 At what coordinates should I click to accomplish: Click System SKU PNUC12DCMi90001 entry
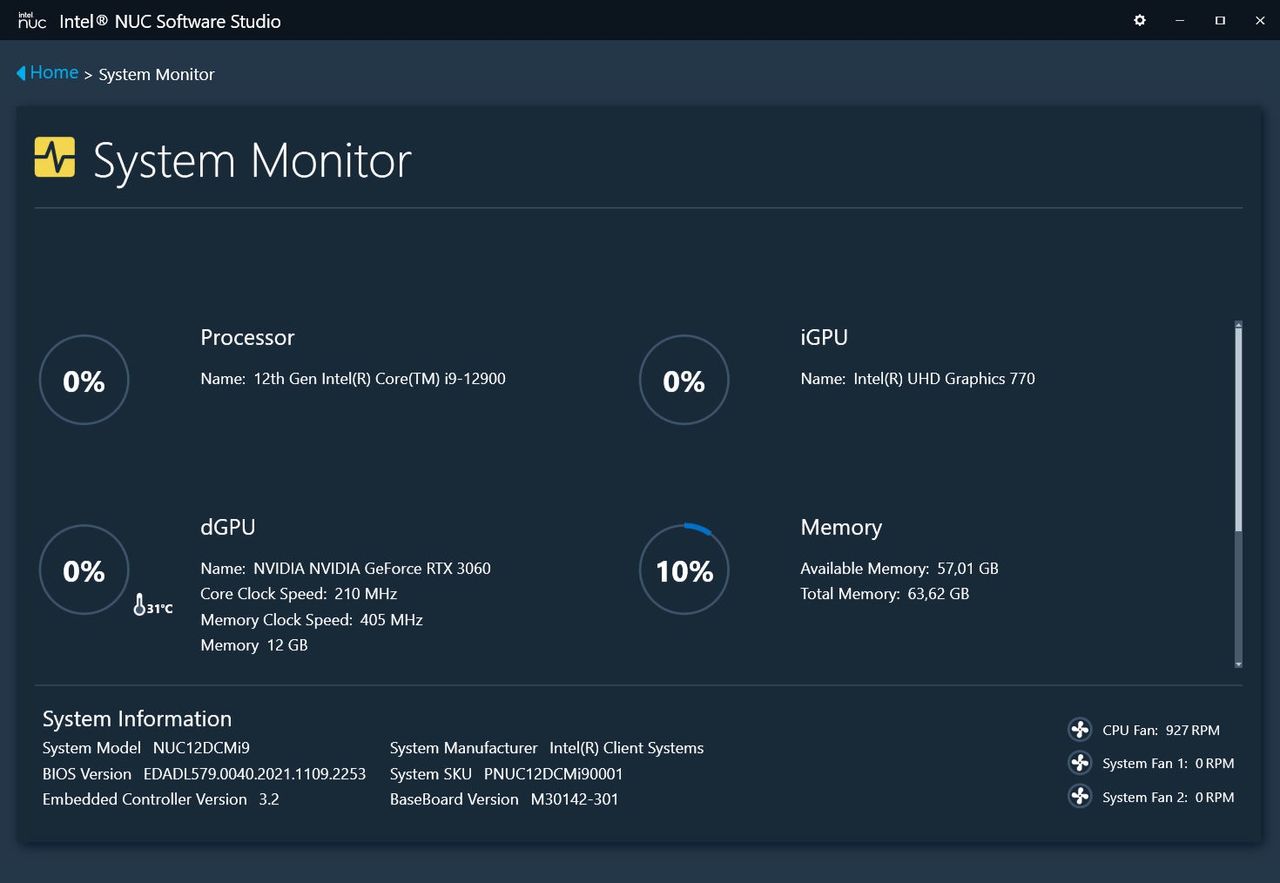[x=506, y=773]
